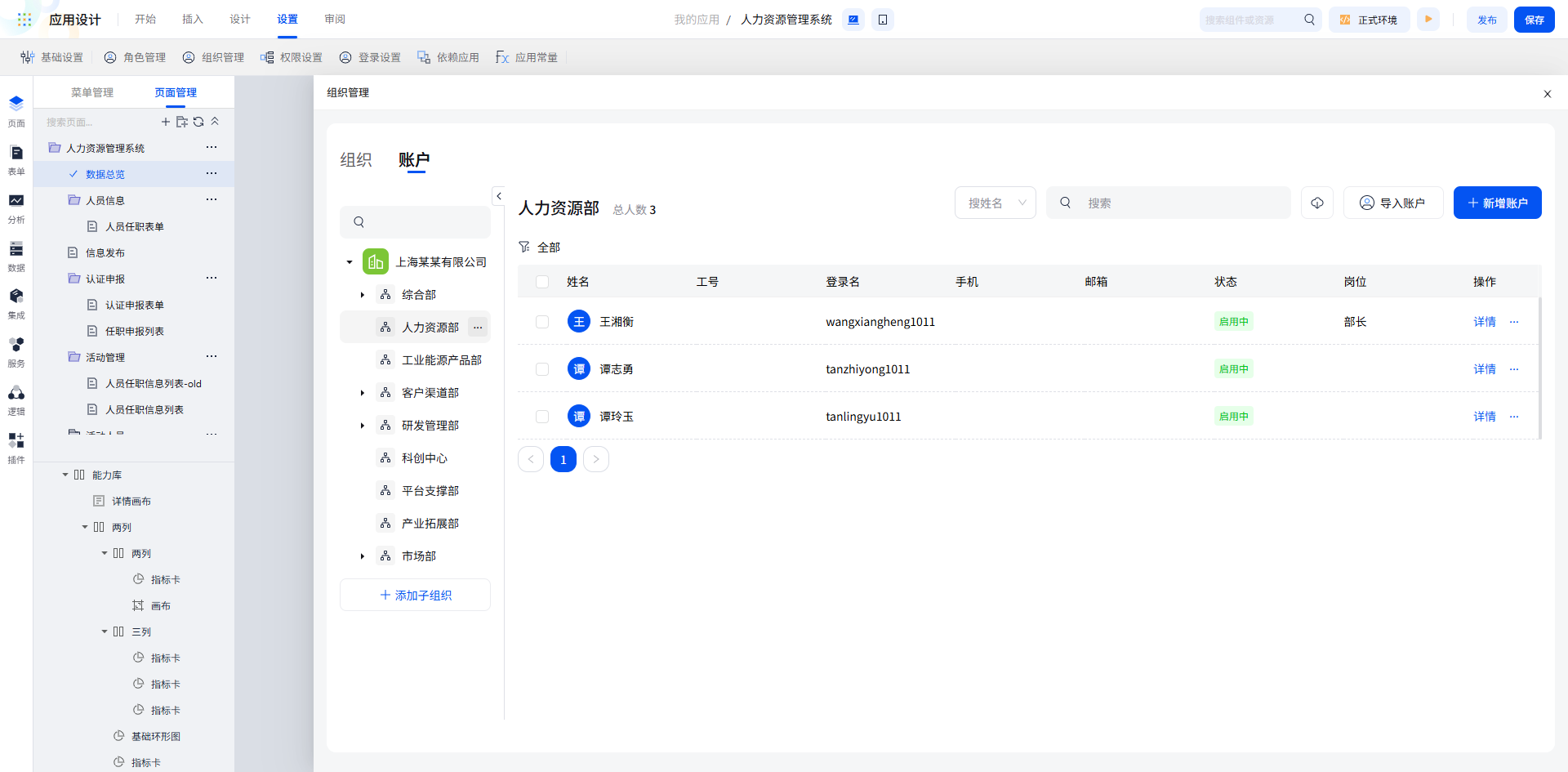Open the 菜单管理 tab
The height and width of the screenshot is (772, 1568).
click(92, 92)
